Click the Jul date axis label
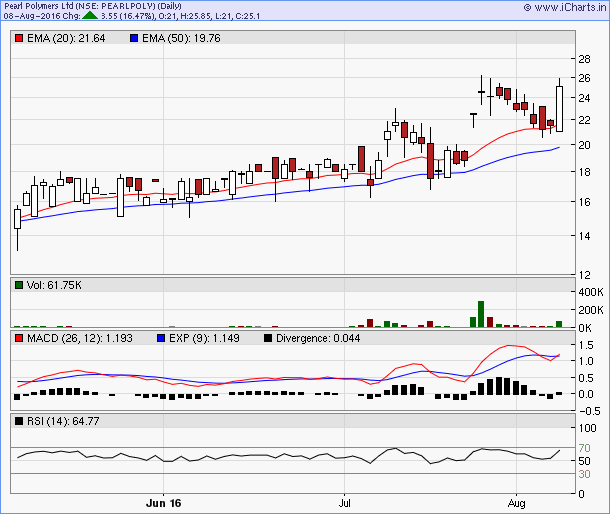Image resolution: width=610 pixels, height=514 pixels. point(344,503)
